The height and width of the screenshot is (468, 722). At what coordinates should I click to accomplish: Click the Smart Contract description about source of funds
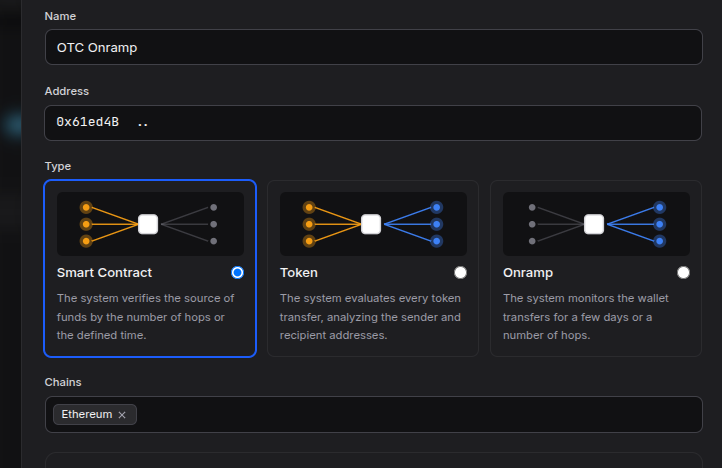click(x=146, y=317)
